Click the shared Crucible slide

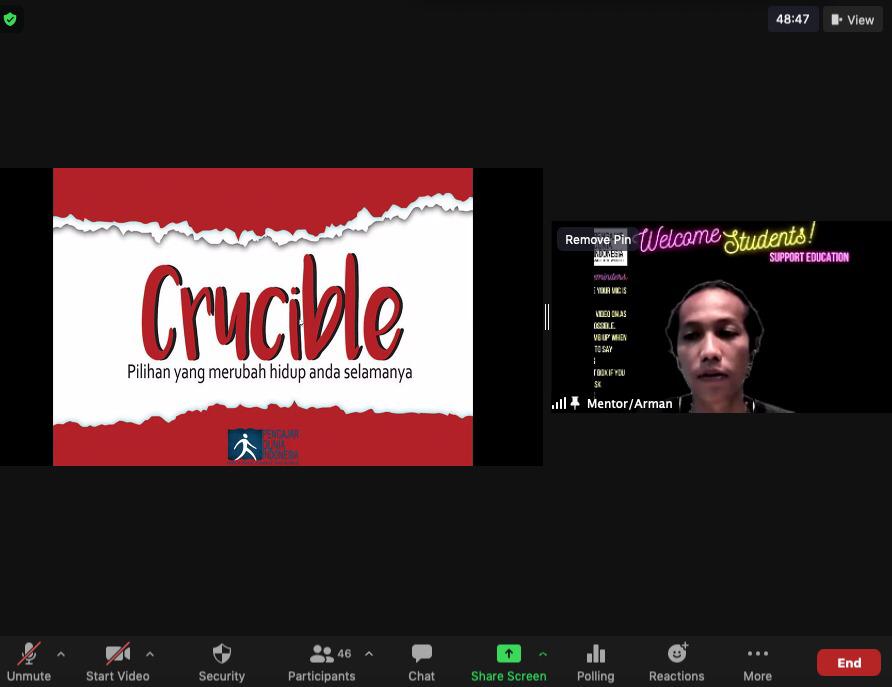[x=262, y=317]
